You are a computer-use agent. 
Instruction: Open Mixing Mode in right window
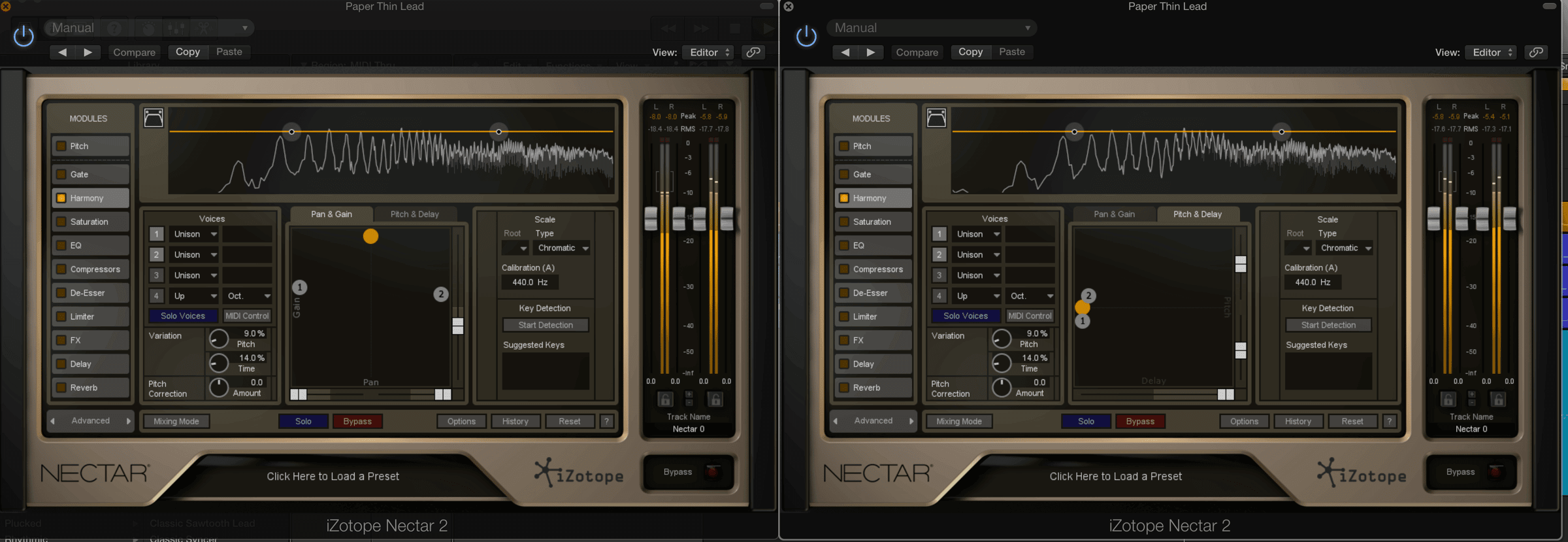tap(959, 421)
